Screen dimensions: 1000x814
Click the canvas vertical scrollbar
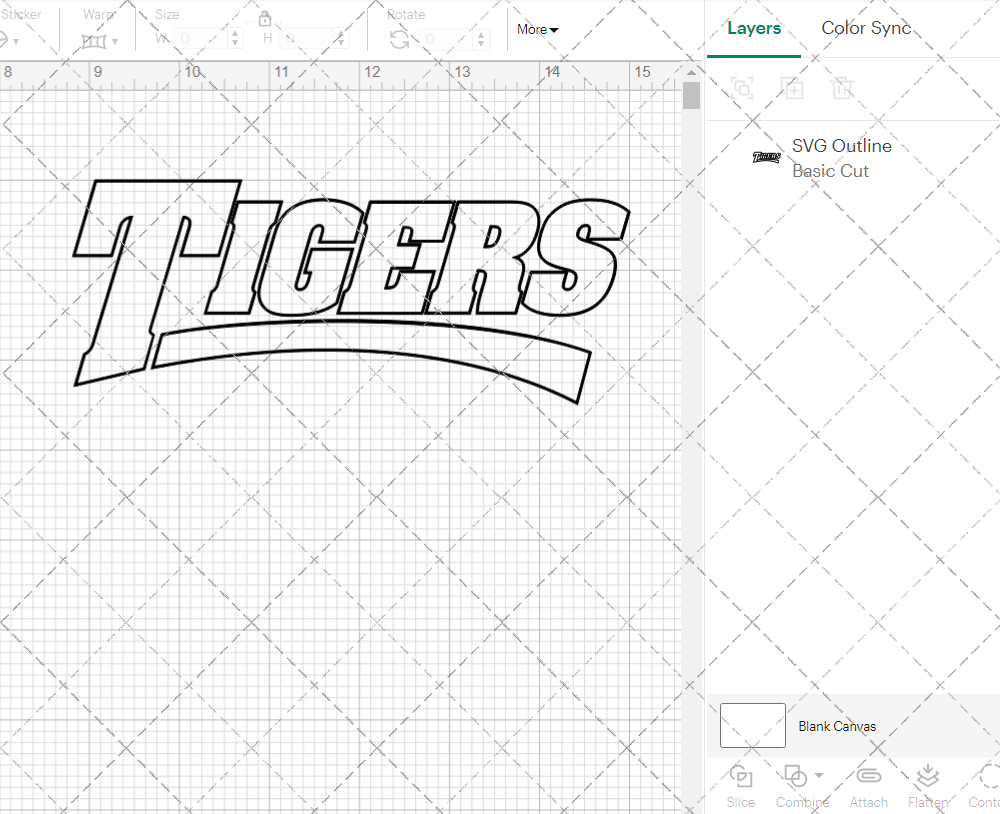(690, 95)
